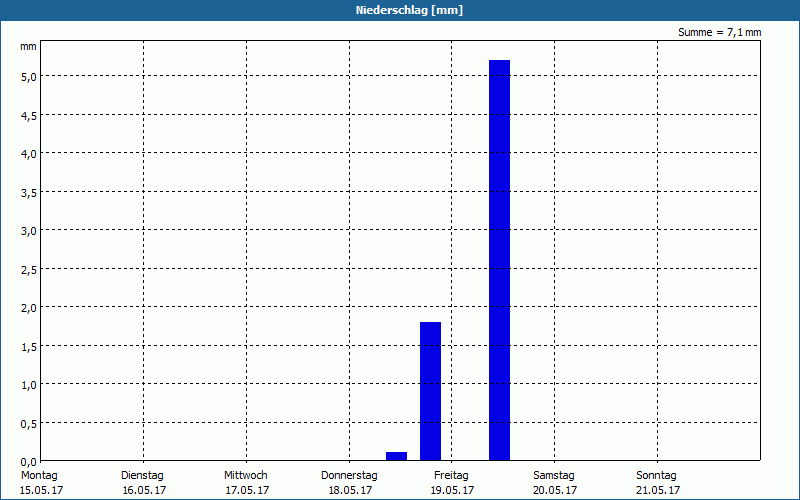Click the "Dienstag" day label

click(142, 475)
